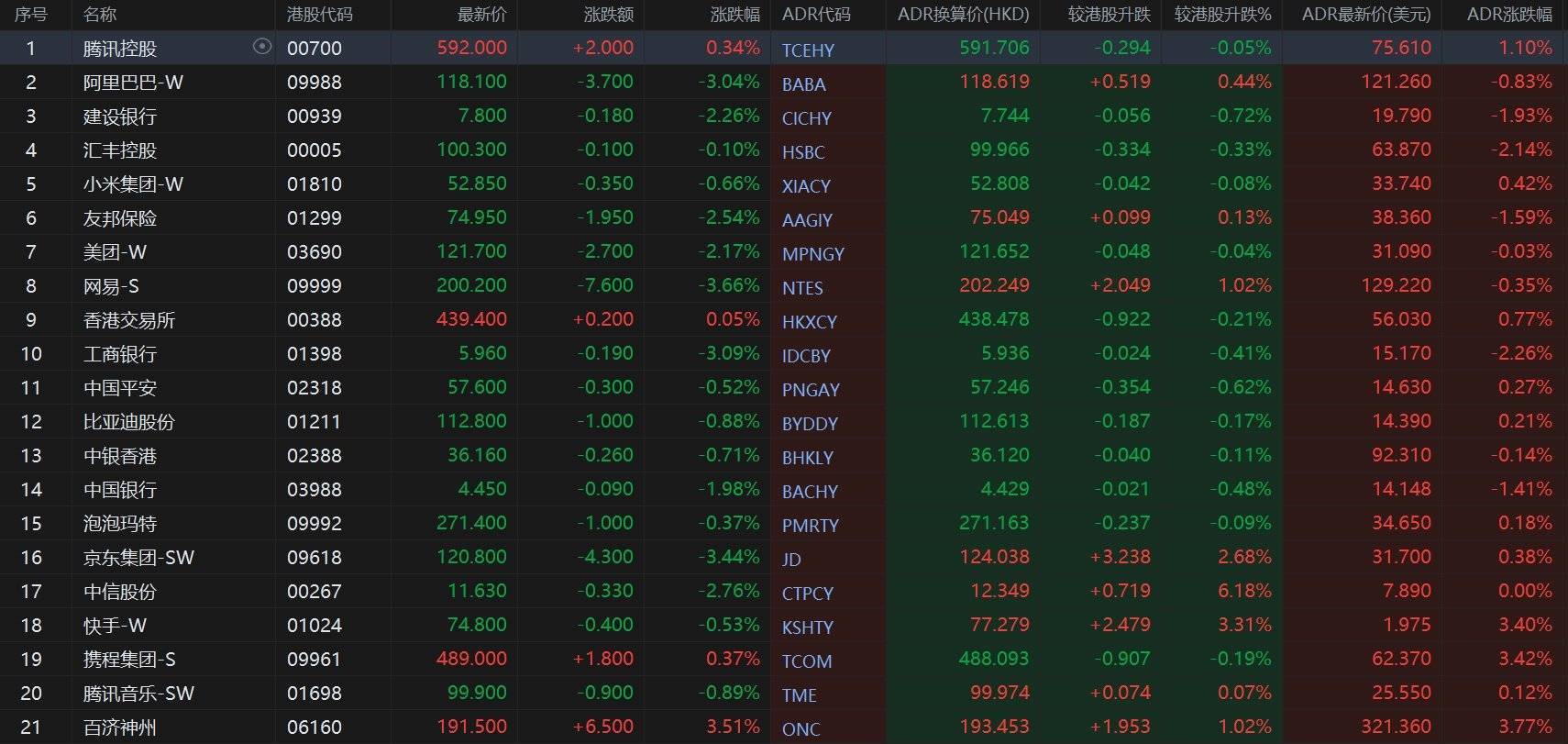Click the HSBC ADR code

[803, 152]
